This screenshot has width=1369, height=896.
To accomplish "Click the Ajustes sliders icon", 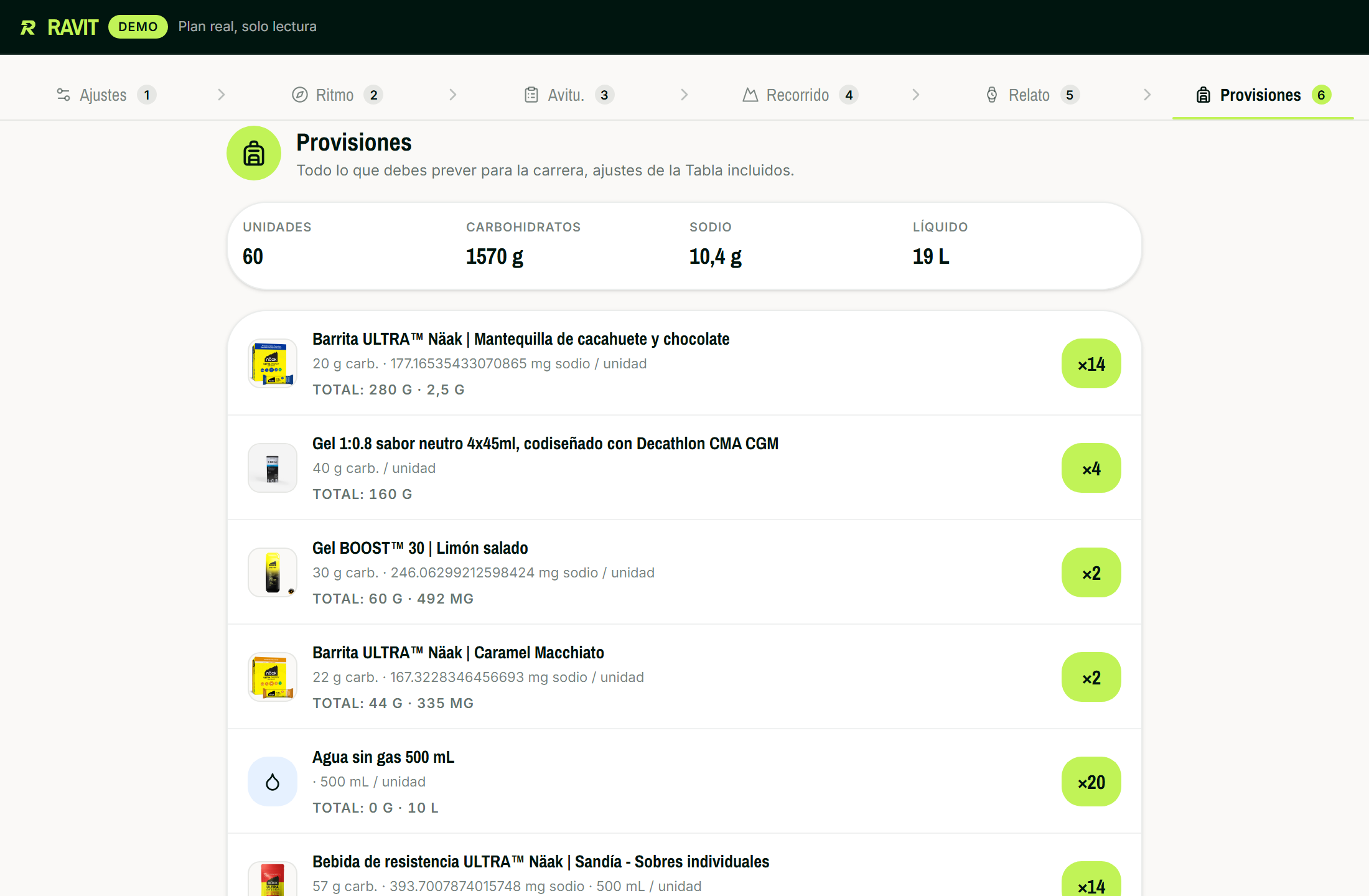I will point(63,95).
